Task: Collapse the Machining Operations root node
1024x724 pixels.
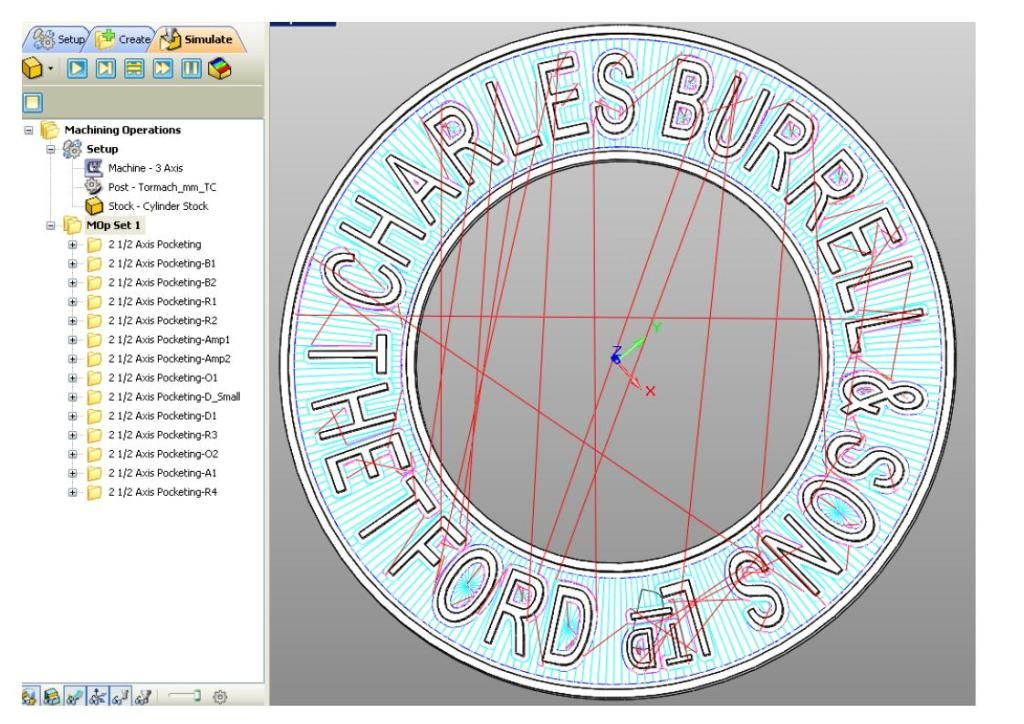Action: click(x=29, y=130)
